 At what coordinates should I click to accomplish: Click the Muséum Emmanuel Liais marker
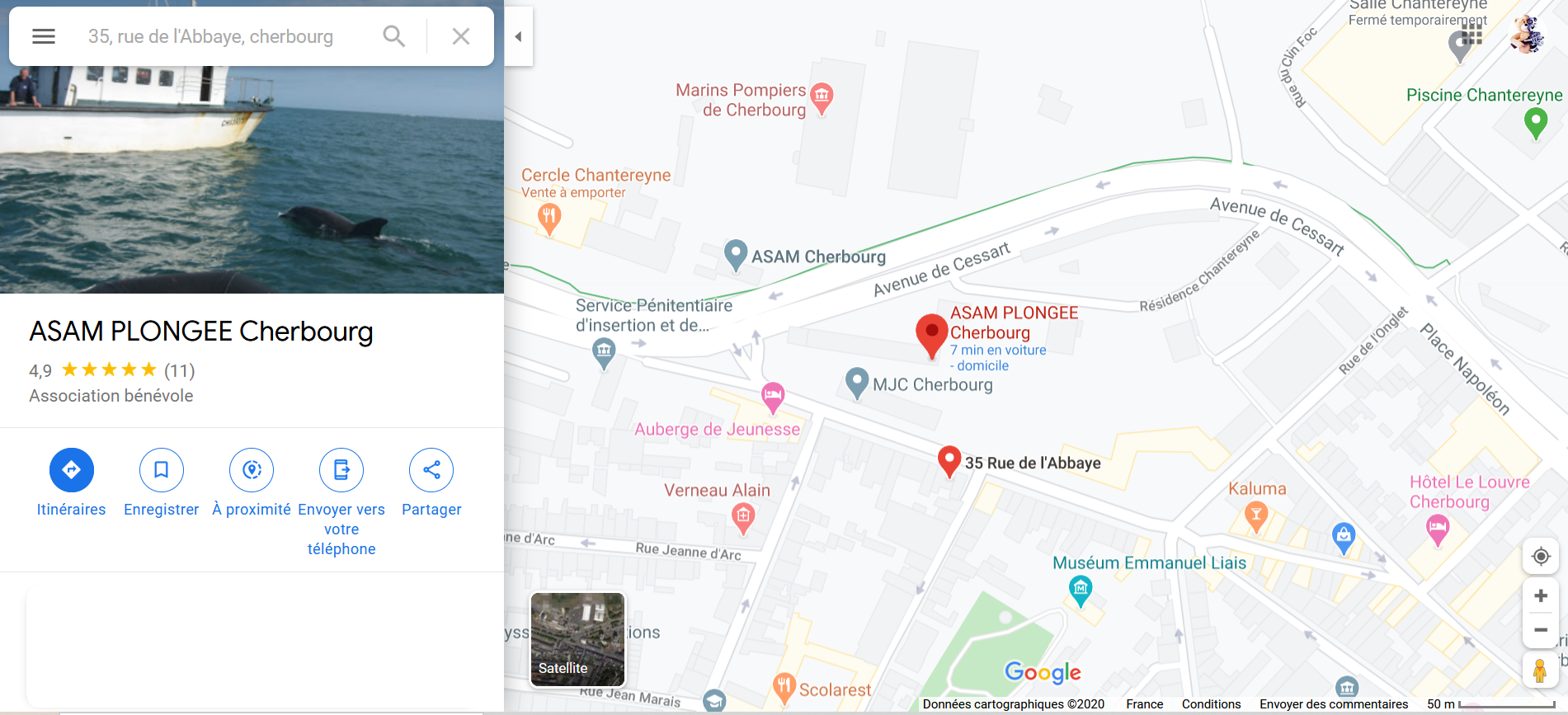1081,590
